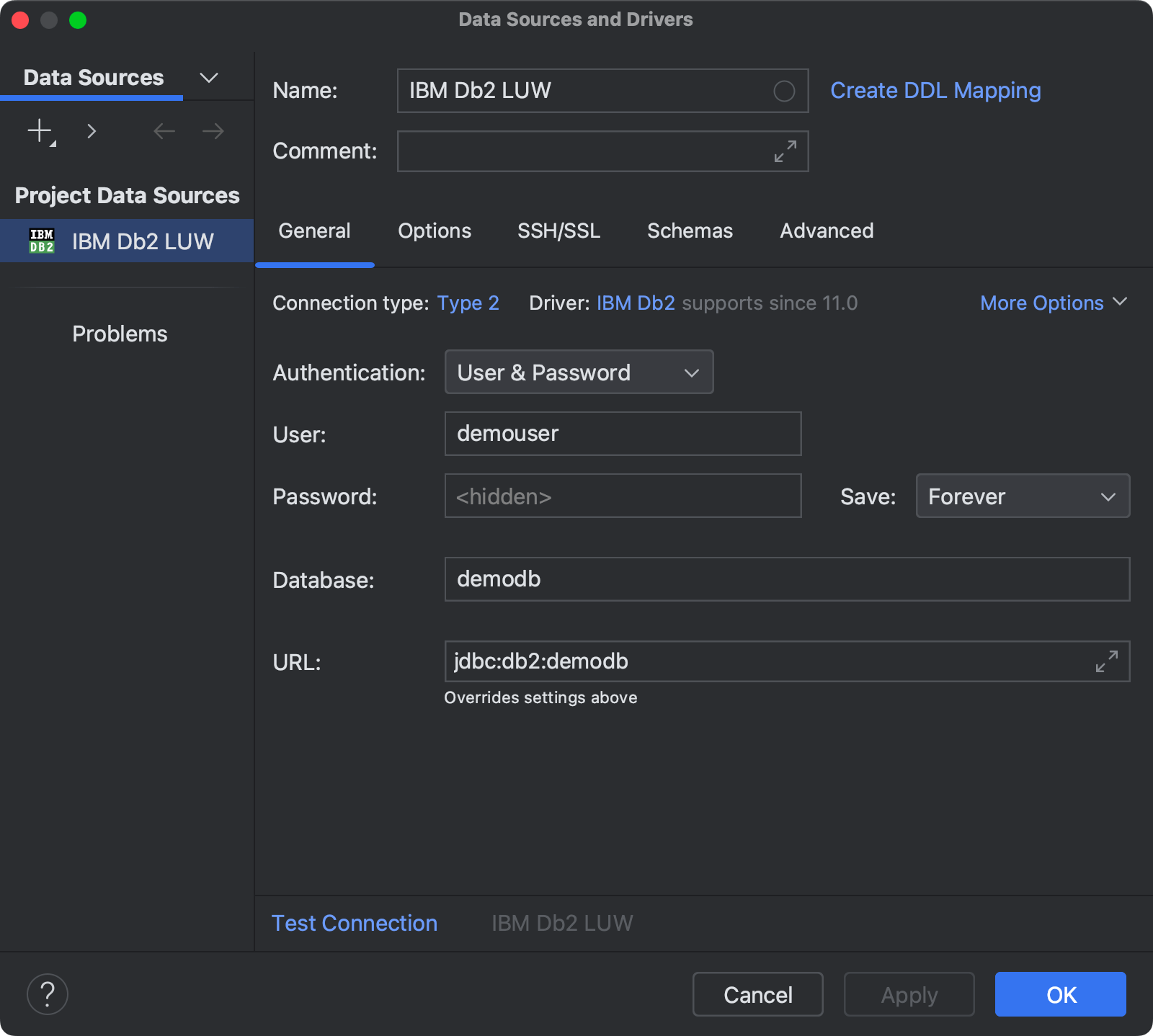Click the IBM Db2 icon next to the data source
The image size is (1153, 1036).
(x=42, y=241)
